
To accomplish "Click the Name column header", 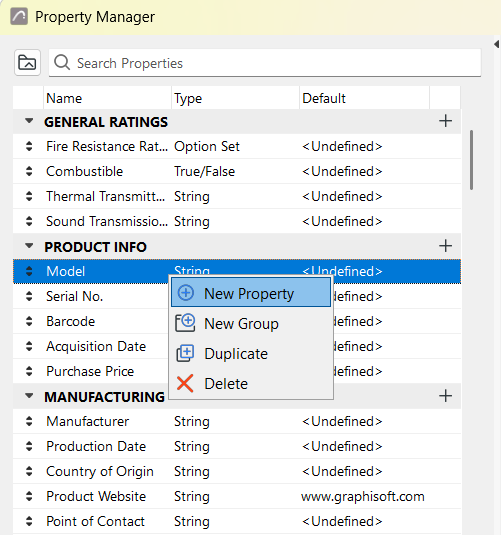I will click(107, 98).
